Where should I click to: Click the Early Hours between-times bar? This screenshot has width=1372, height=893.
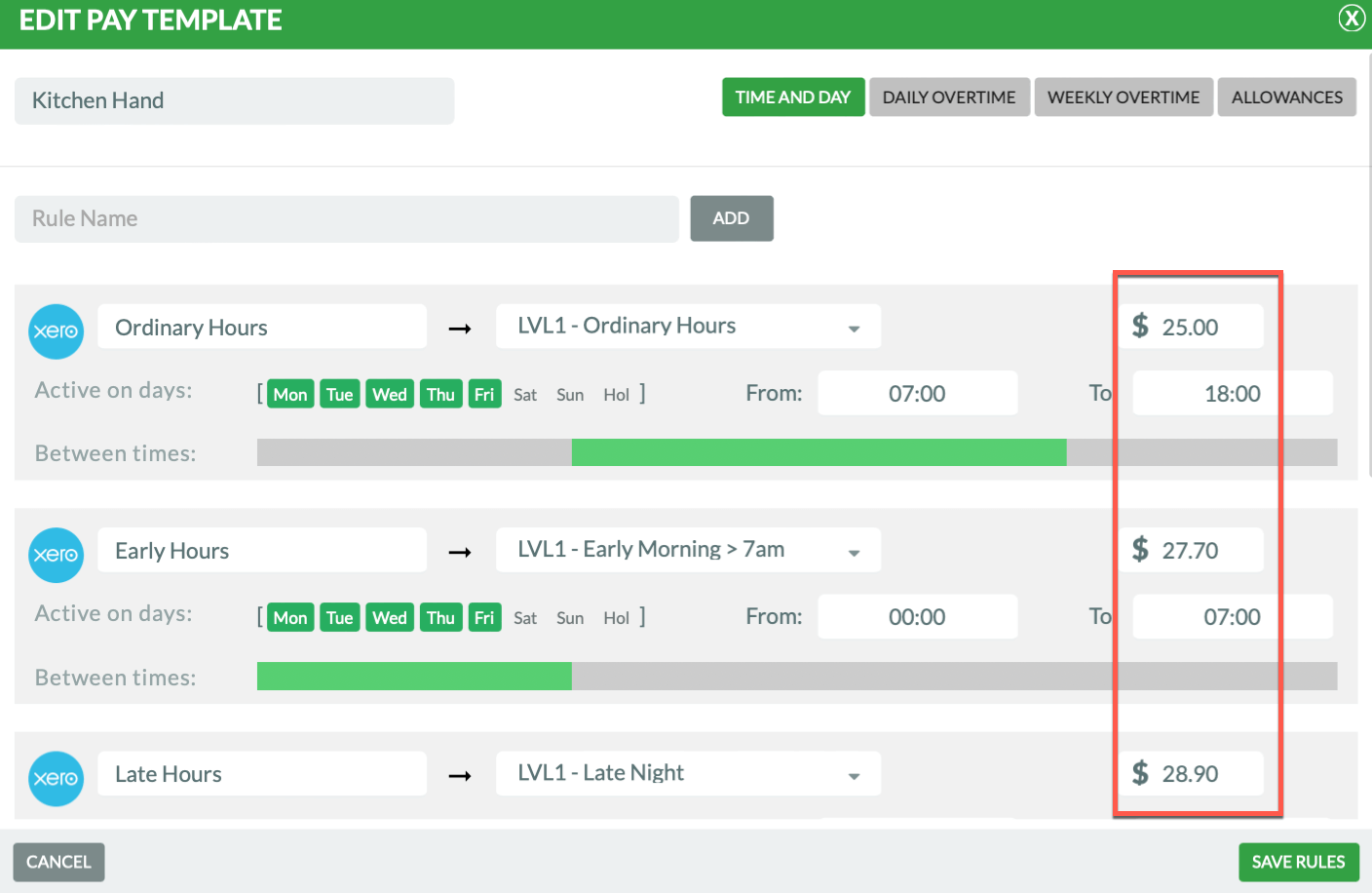pyautogui.click(x=797, y=676)
